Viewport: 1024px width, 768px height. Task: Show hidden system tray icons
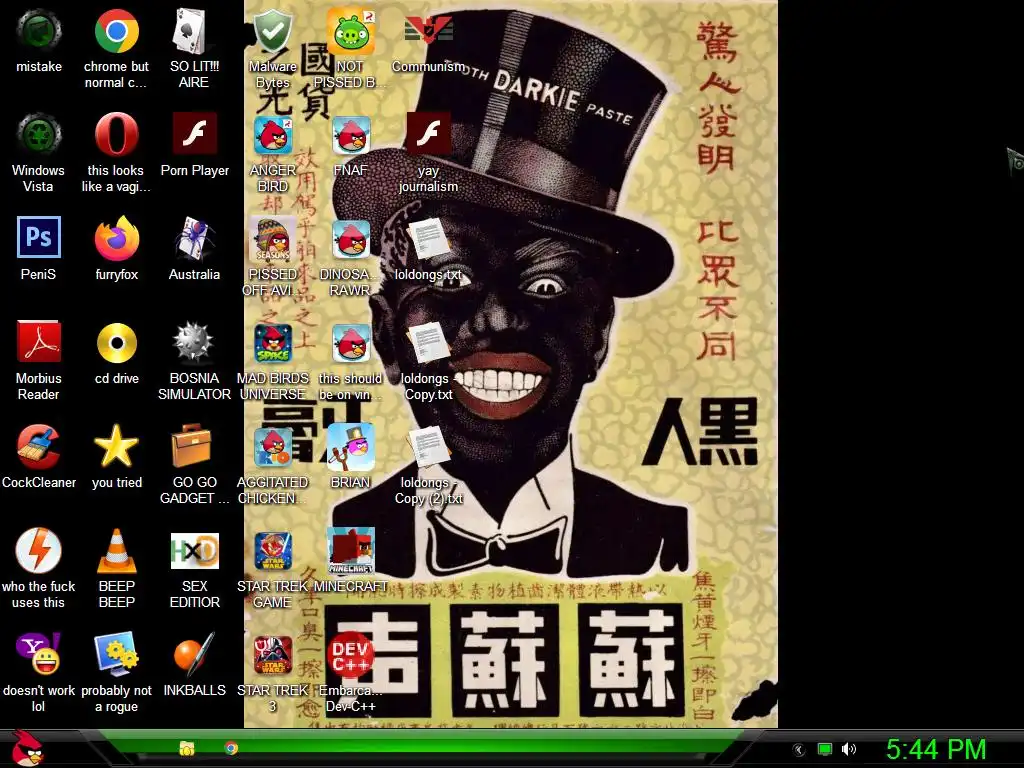click(x=798, y=750)
